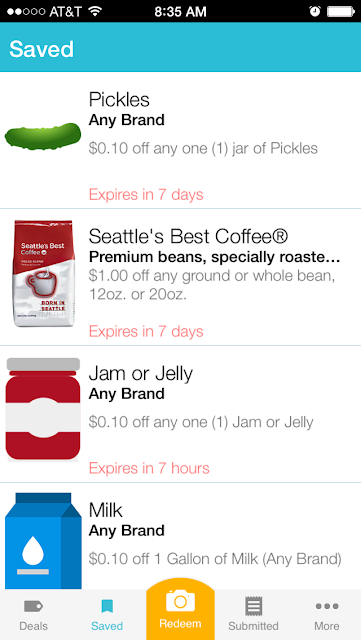This screenshot has height=640, width=361.
Task: Open the Redeem camera button
Action: click(x=180, y=610)
